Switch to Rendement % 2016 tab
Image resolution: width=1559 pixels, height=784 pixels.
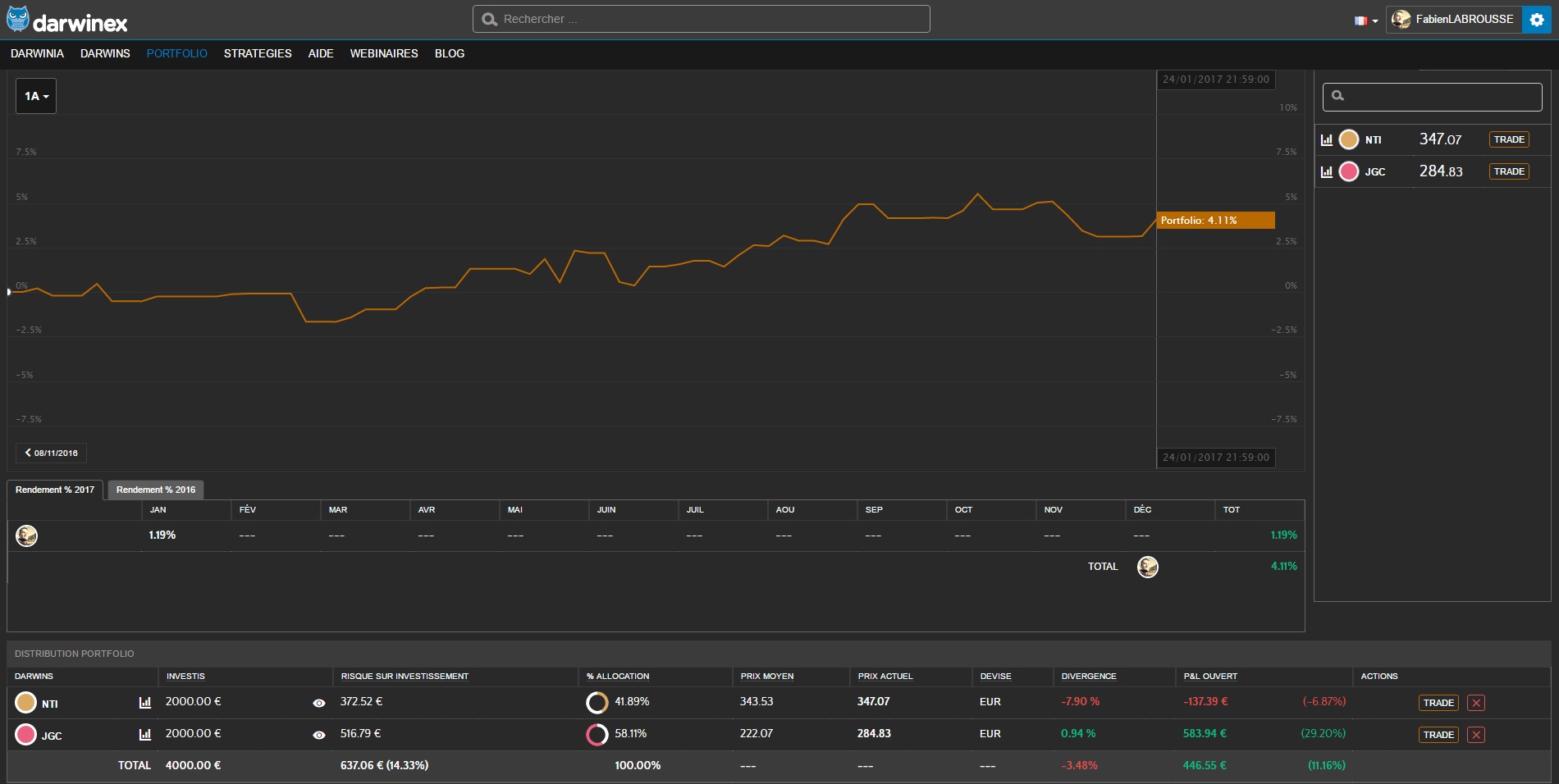click(x=155, y=490)
